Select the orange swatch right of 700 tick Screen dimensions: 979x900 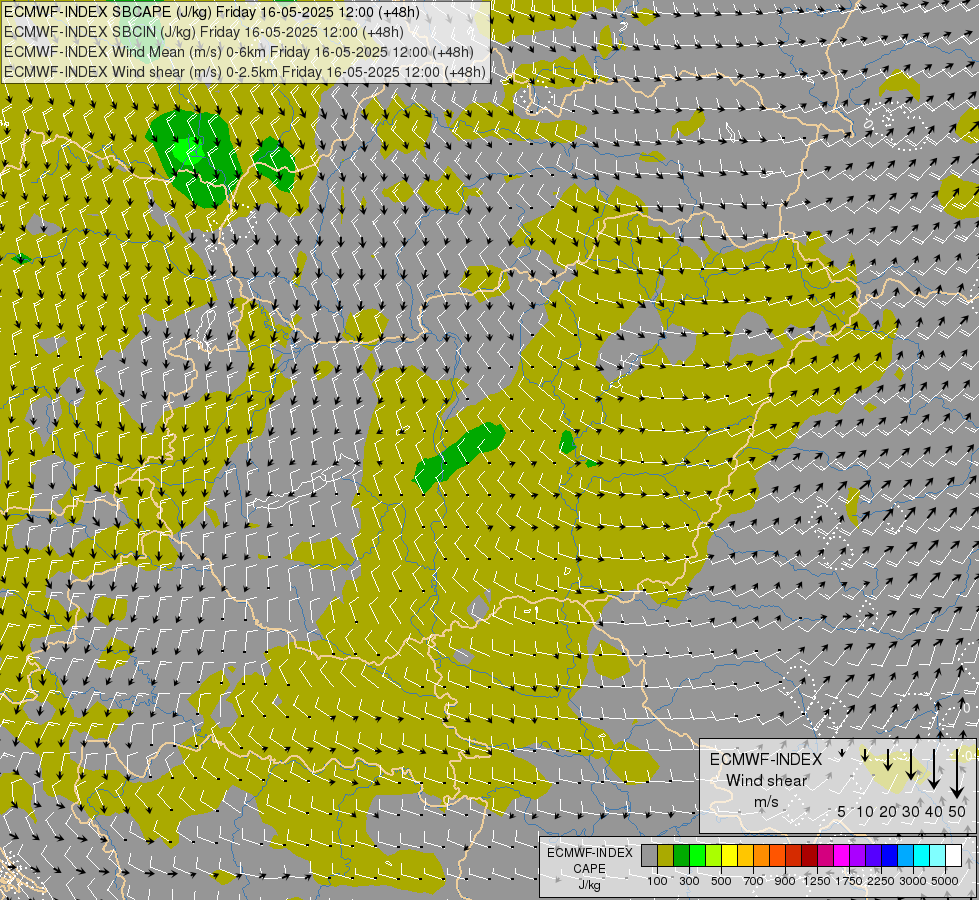click(762, 856)
